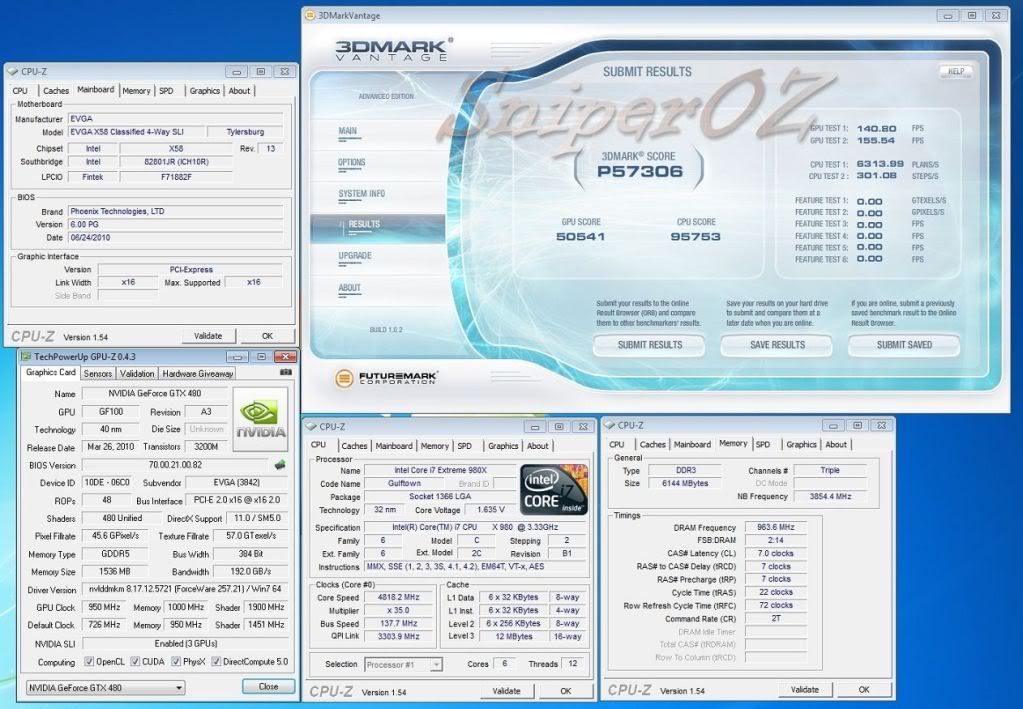Uncheck the DirectCompute 5.0 checkbox

[x=217, y=662]
